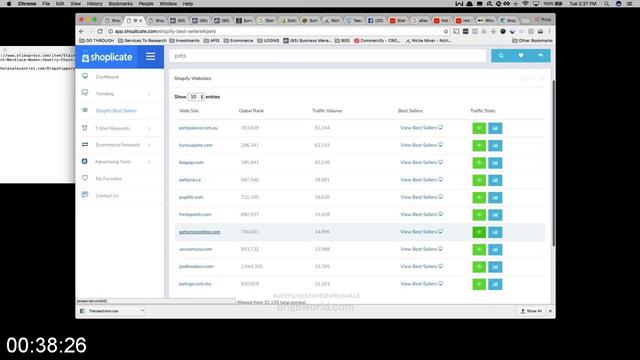Screen dimensions: 640x360
Task: Click the hamburger menu icon beside shoplicate logo
Action: point(150,56)
